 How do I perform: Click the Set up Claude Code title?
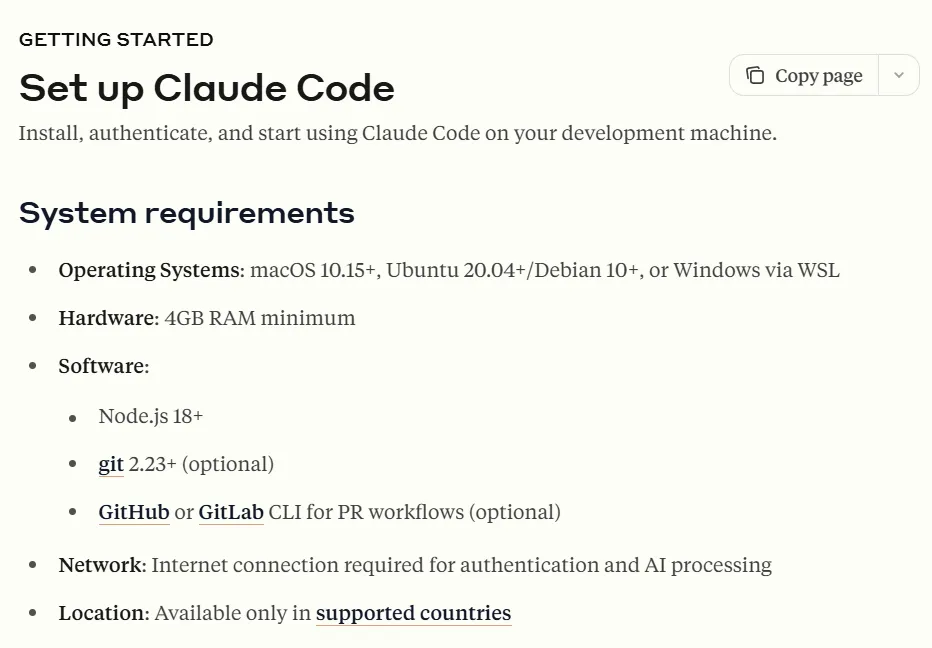(x=207, y=89)
